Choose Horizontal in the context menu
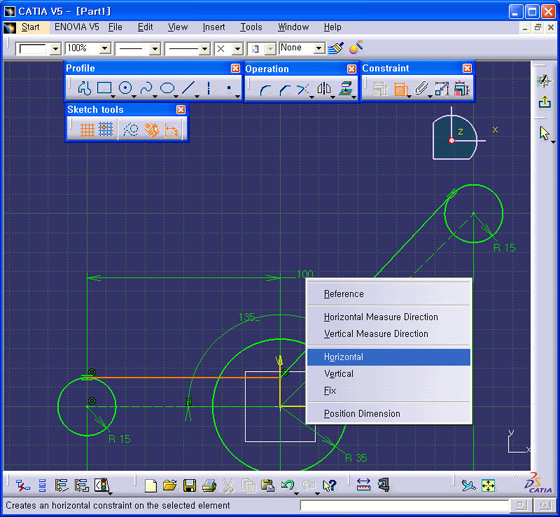Image resolution: width=560 pixels, height=517 pixels. tap(389, 357)
